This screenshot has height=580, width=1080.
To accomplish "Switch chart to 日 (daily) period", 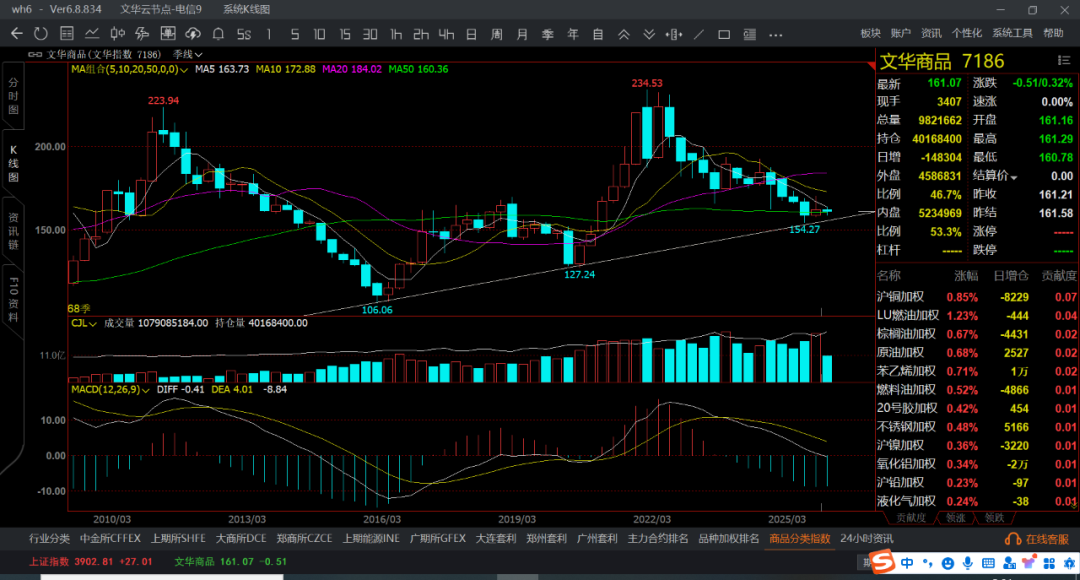I will (471, 34).
